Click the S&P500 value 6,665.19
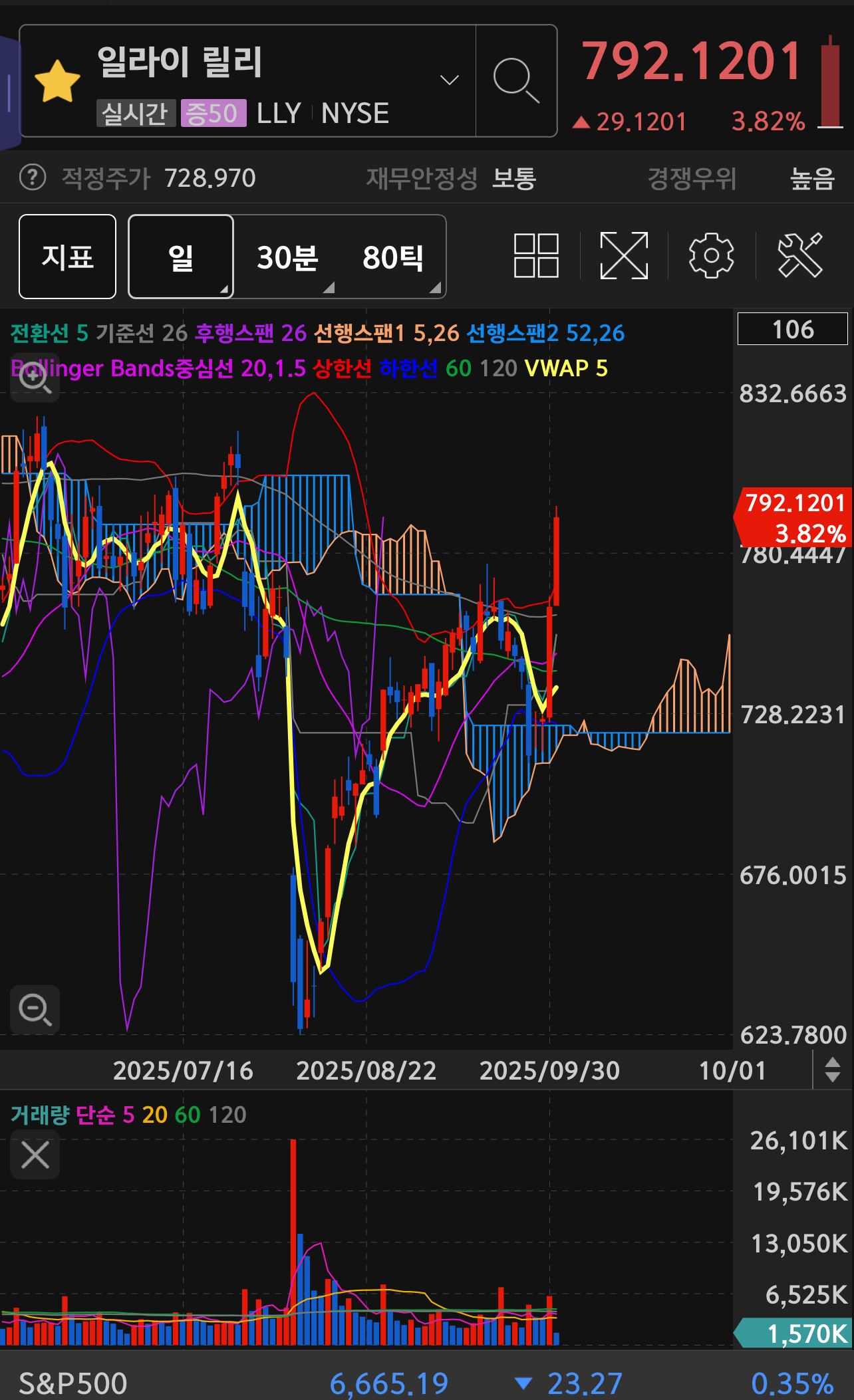Image resolution: width=854 pixels, height=1400 pixels. [389, 1384]
